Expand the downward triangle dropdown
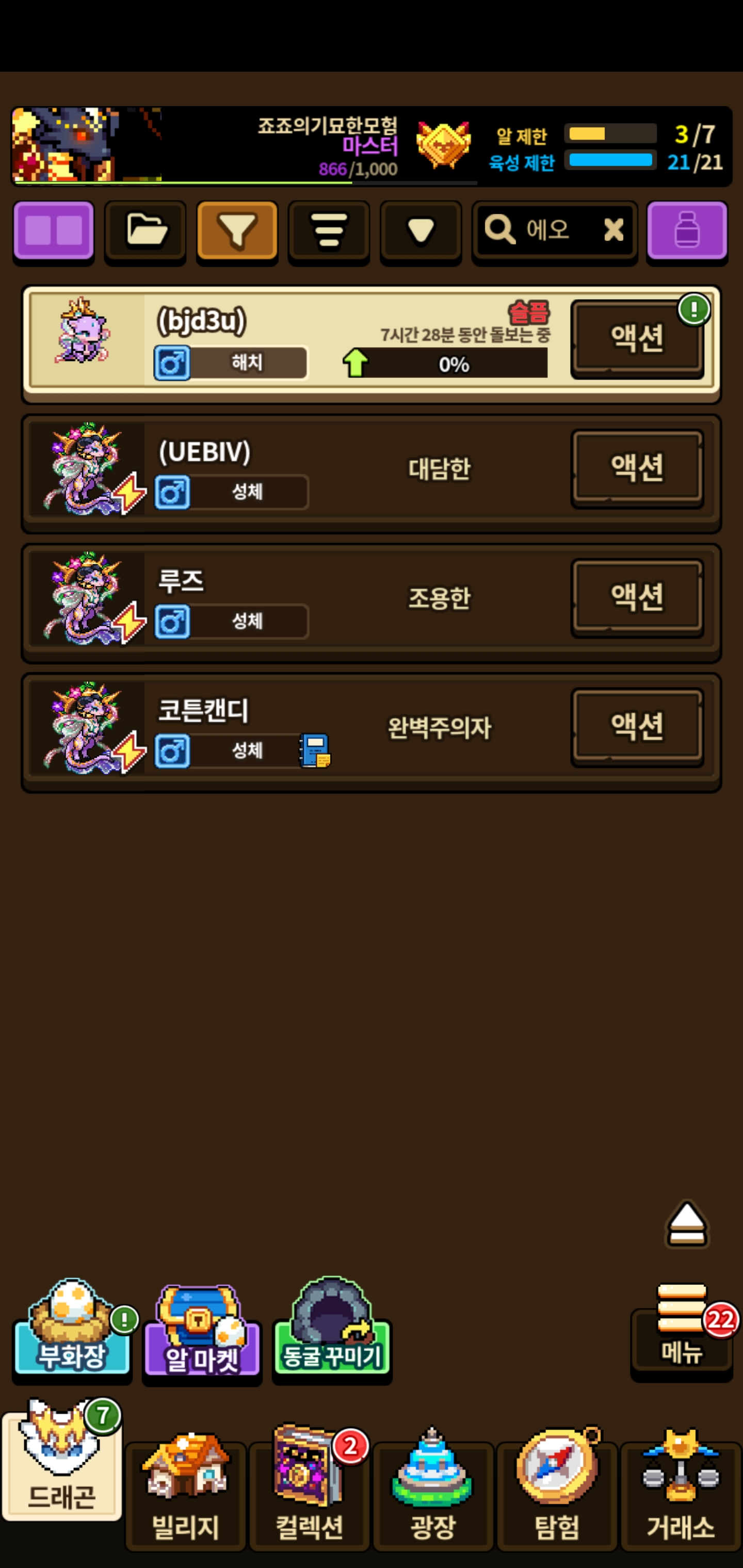Image resolution: width=743 pixels, height=1568 pixels. pos(421,232)
